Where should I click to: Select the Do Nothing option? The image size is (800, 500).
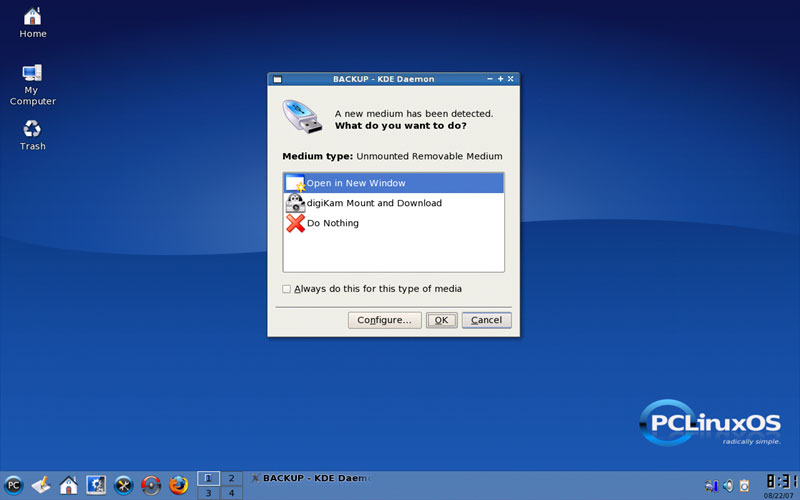pyautogui.click(x=393, y=223)
